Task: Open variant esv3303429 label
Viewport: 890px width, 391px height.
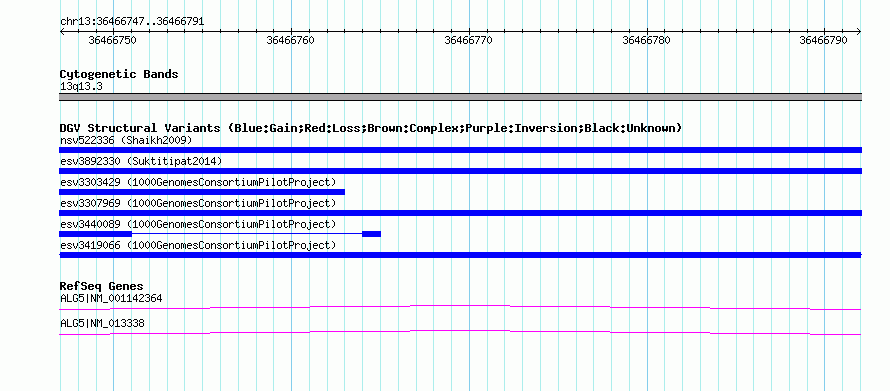Action: 198,182
